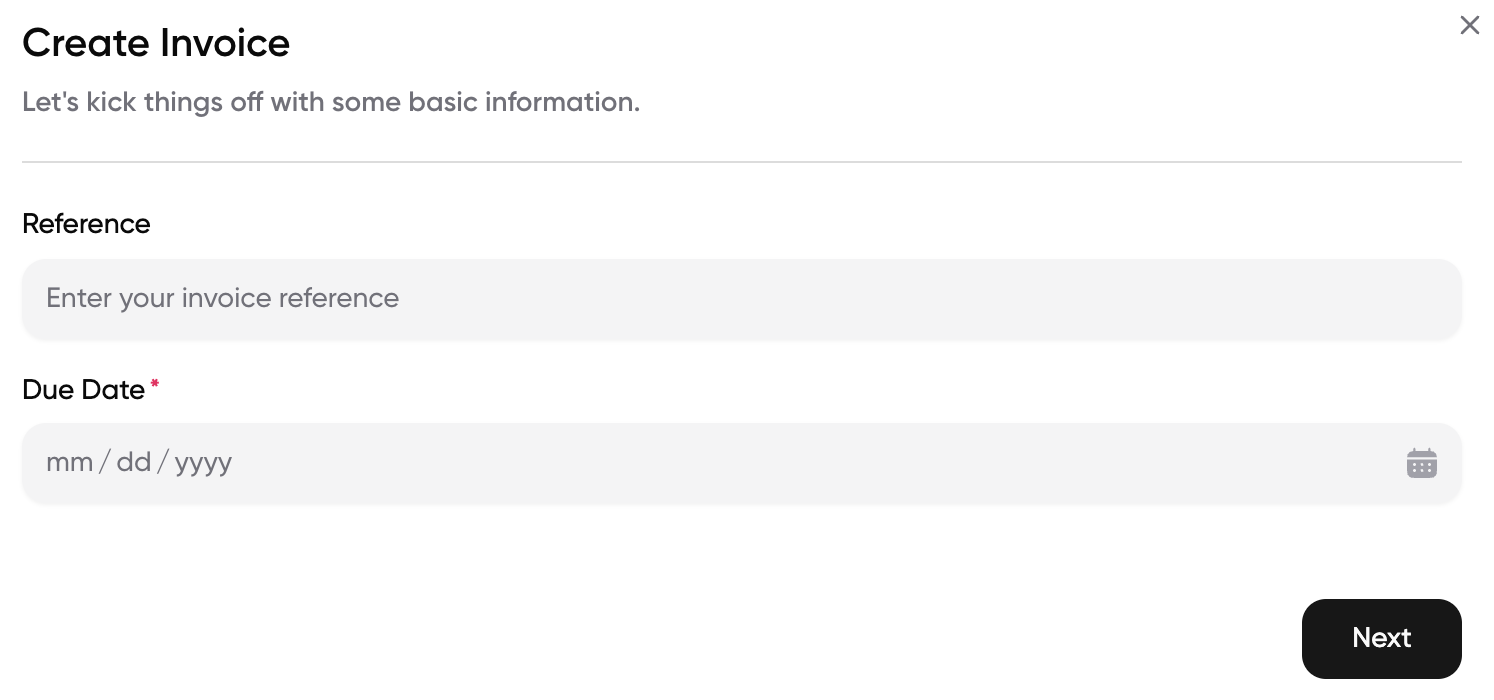1494x700 pixels.
Task: Click the slash between dd and yyyy
Action: tap(163, 462)
